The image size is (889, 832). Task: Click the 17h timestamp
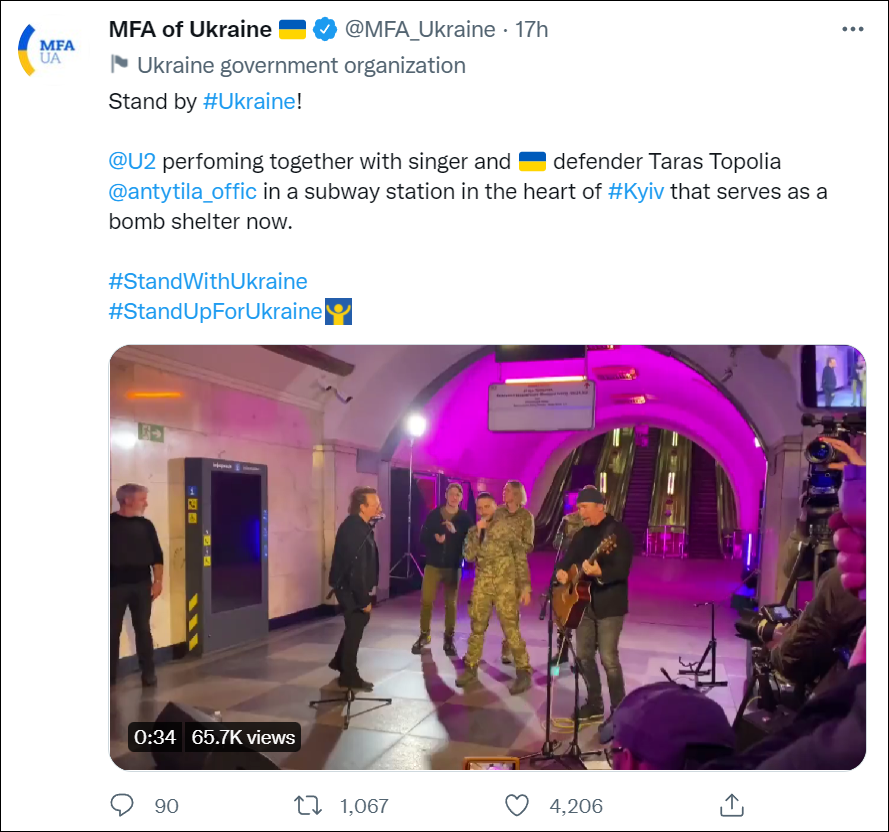[x=532, y=30]
